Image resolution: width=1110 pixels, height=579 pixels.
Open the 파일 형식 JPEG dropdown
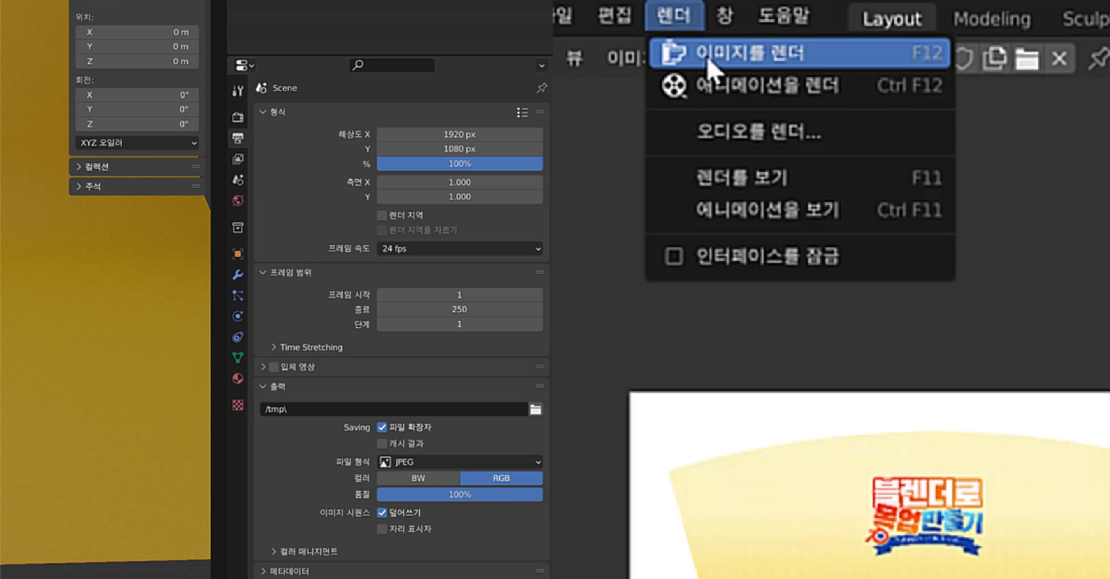pos(460,462)
